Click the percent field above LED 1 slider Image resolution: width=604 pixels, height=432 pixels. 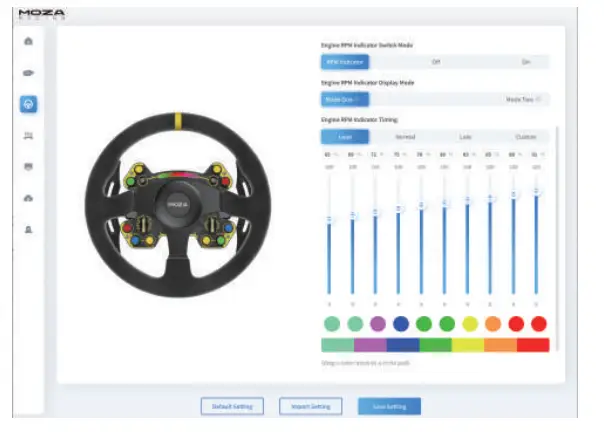point(331,155)
